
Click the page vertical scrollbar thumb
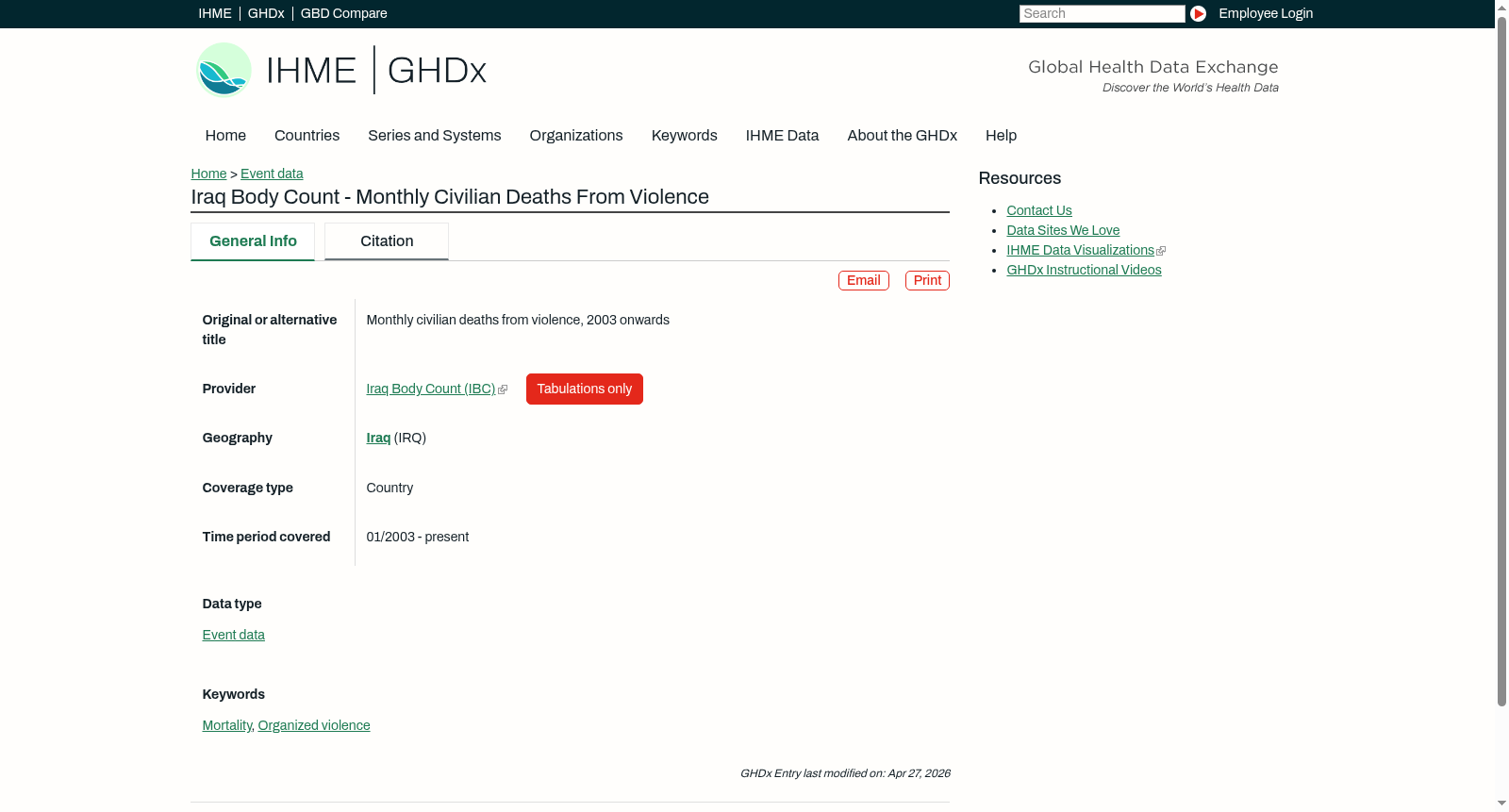(1501, 361)
